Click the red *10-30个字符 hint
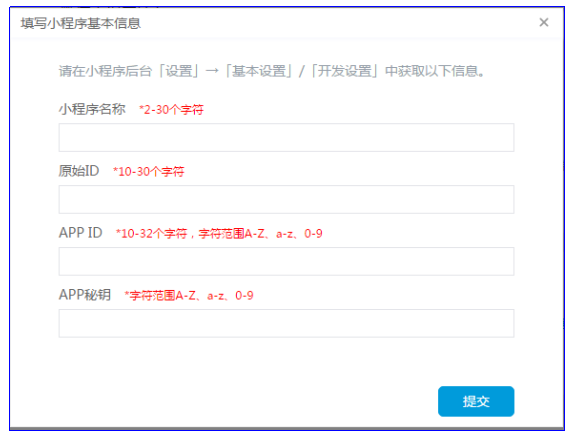 point(149,172)
